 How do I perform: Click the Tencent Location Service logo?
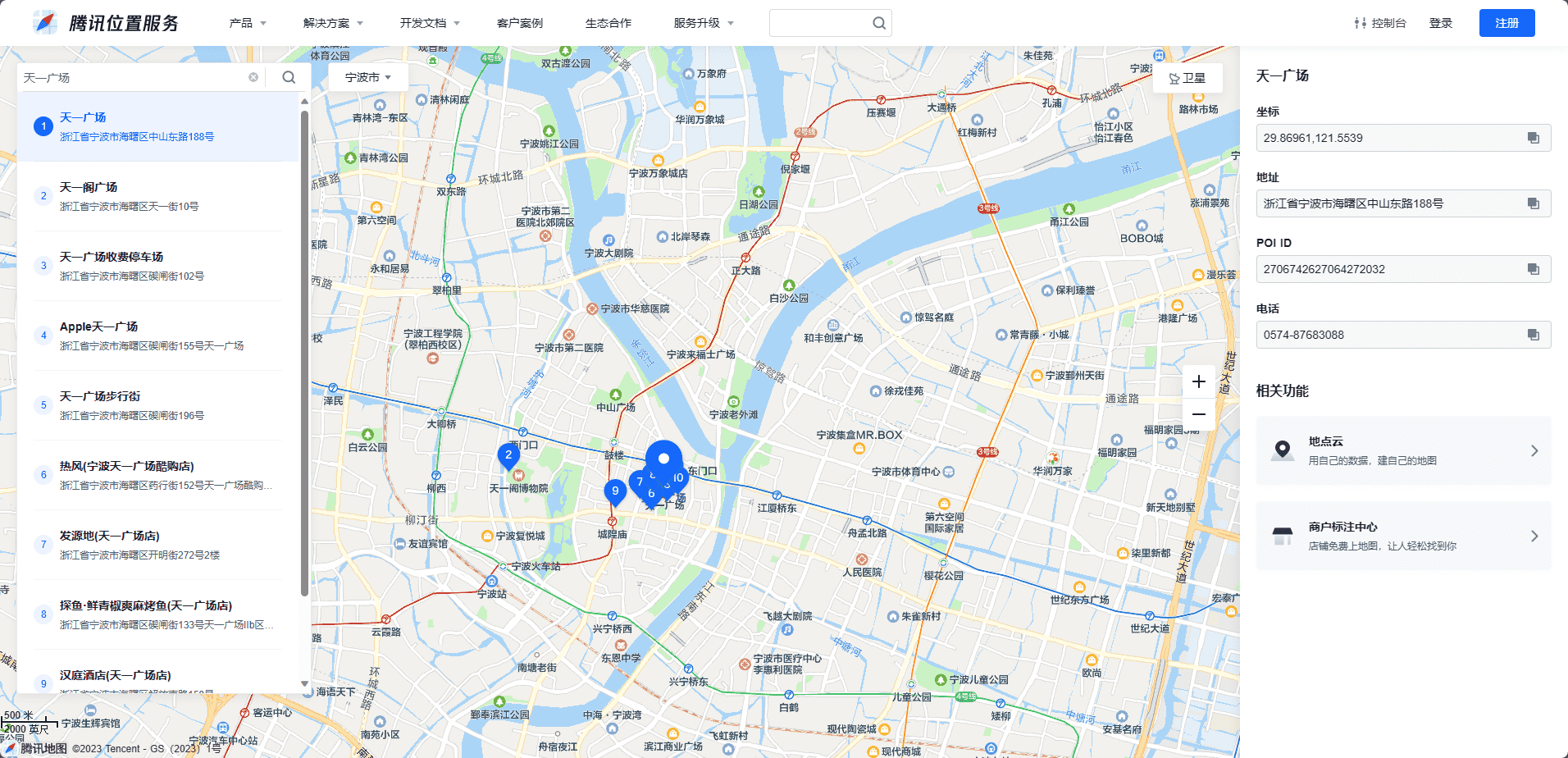tap(105, 23)
